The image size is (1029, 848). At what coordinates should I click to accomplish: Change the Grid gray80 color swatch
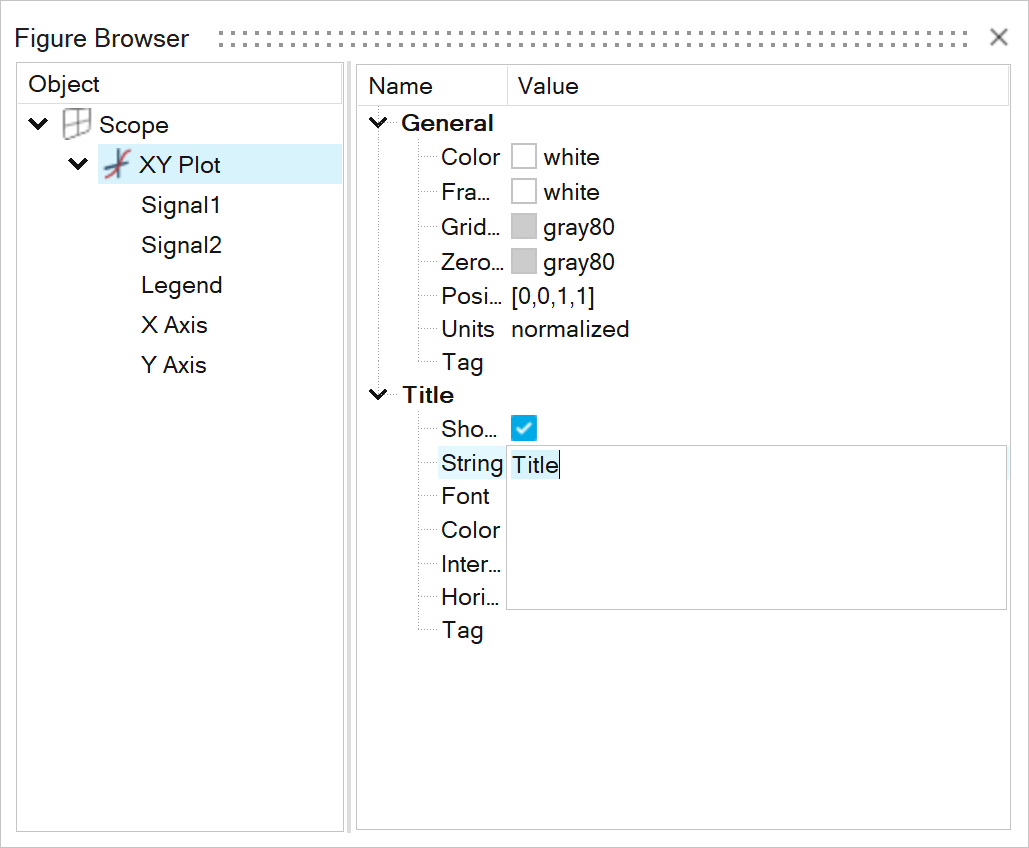(524, 227)
